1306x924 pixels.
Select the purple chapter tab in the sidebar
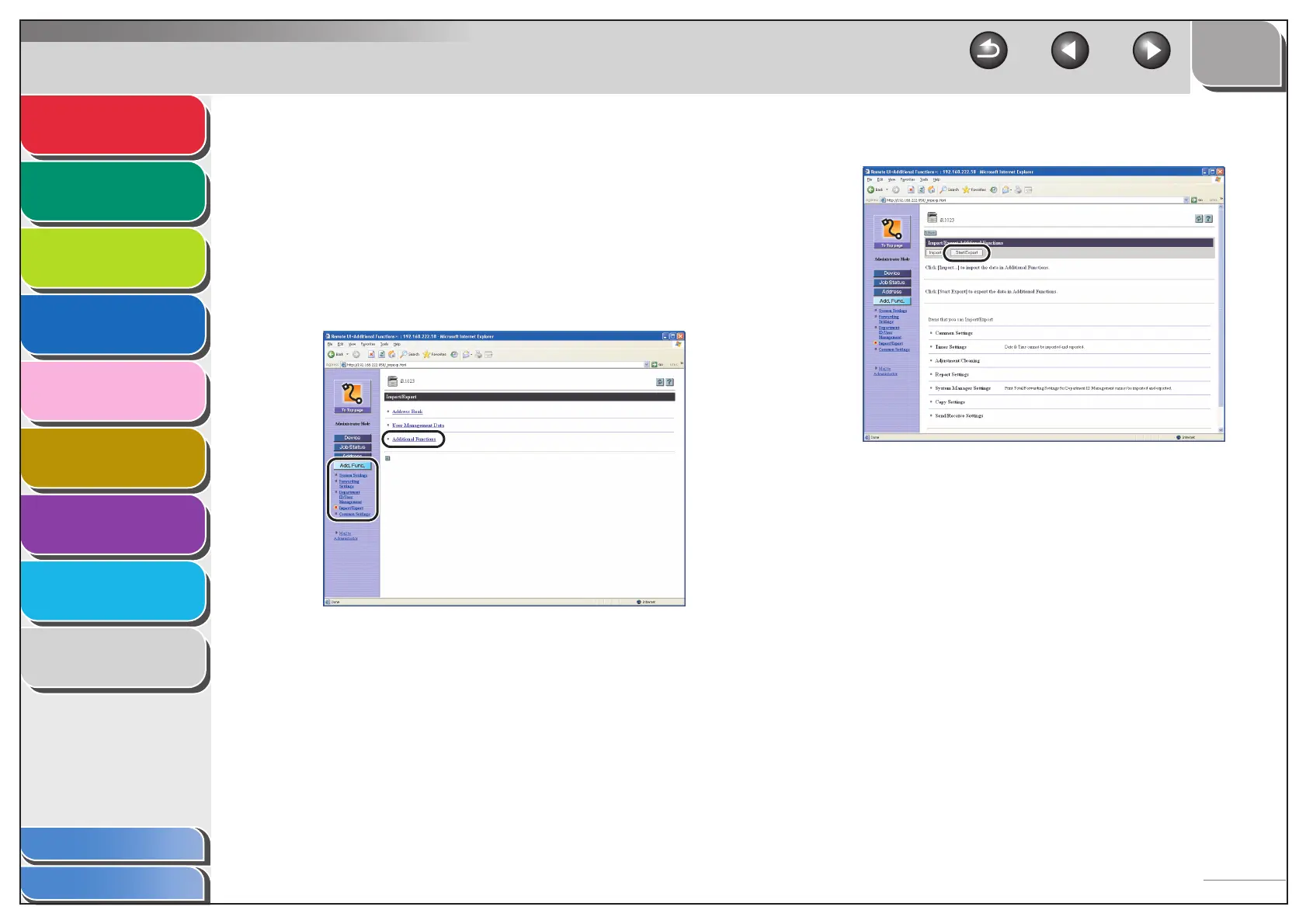click(x=113, y=525)
